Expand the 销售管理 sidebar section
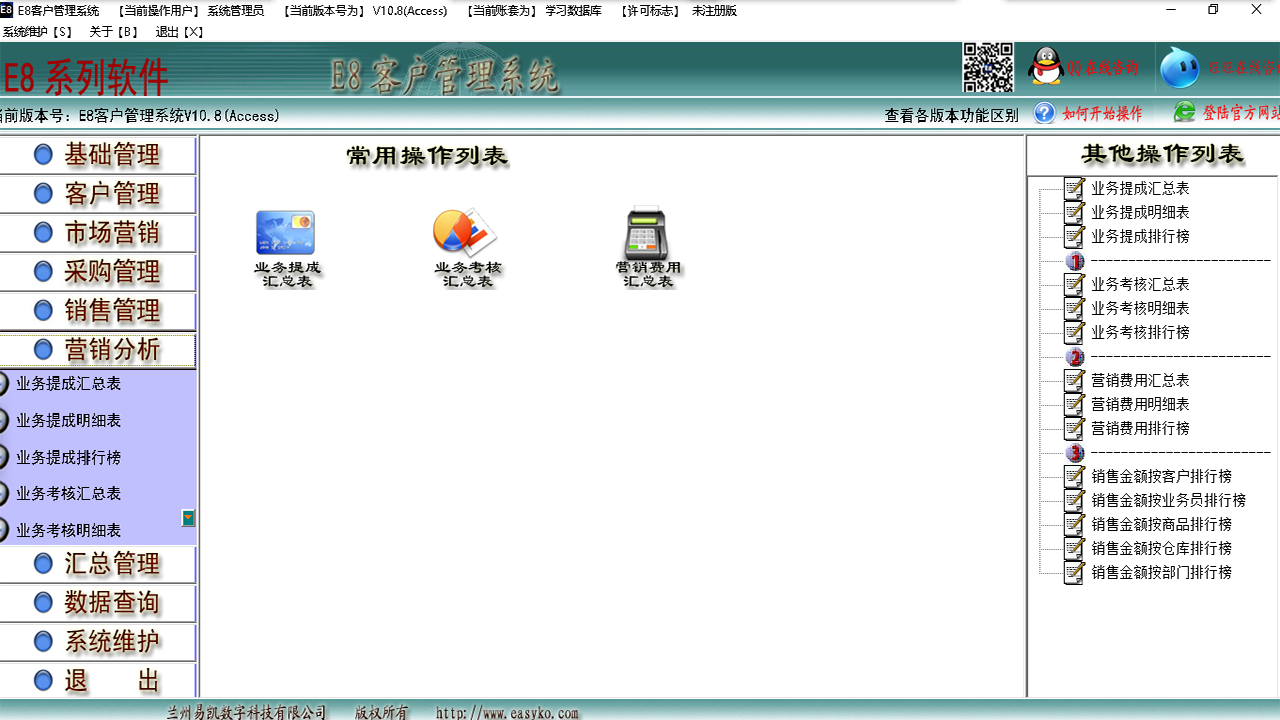1280x720 pixels. click(x=98, y=311)
